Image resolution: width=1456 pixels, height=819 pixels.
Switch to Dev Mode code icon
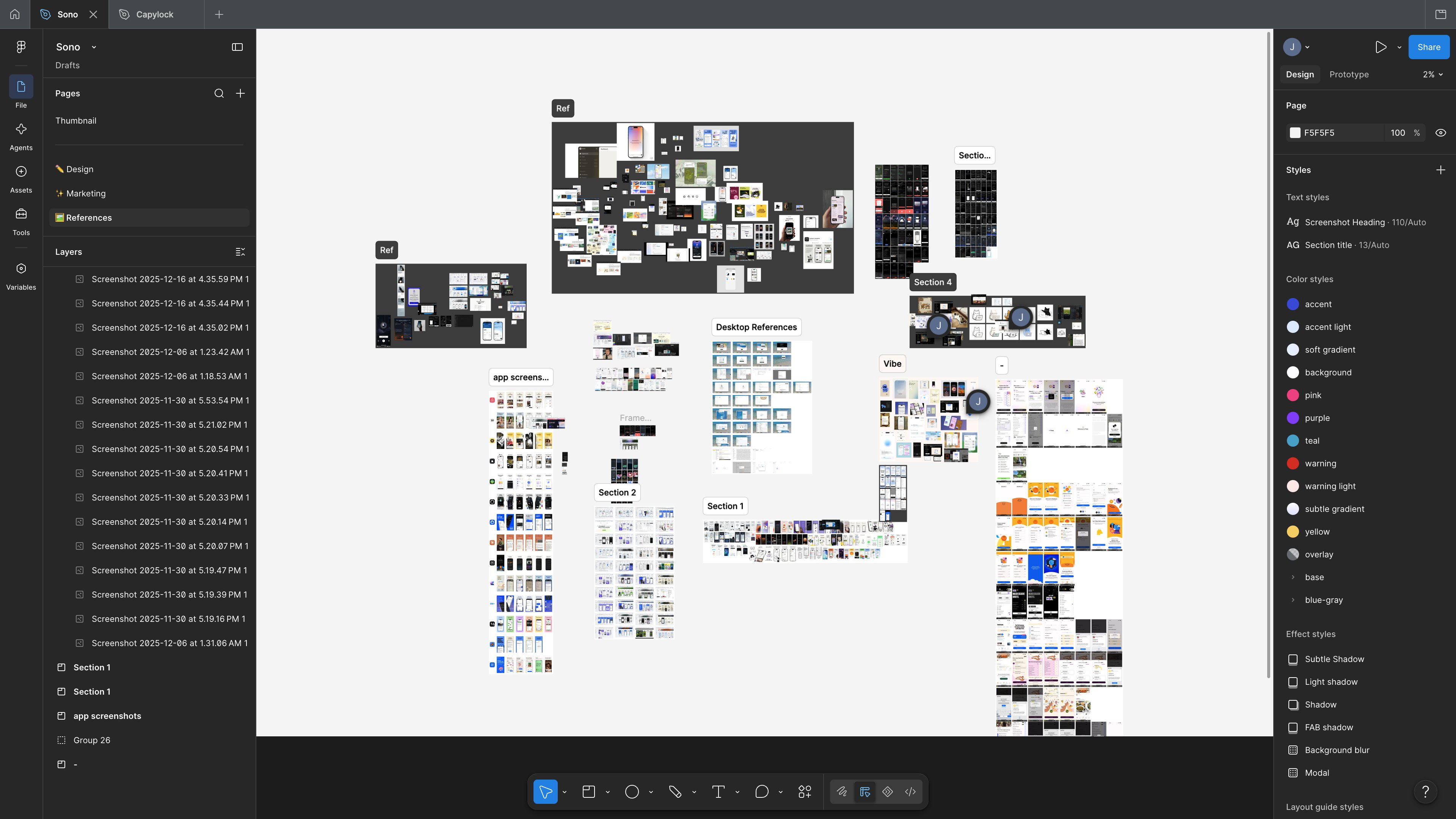(x=910, y=791)
